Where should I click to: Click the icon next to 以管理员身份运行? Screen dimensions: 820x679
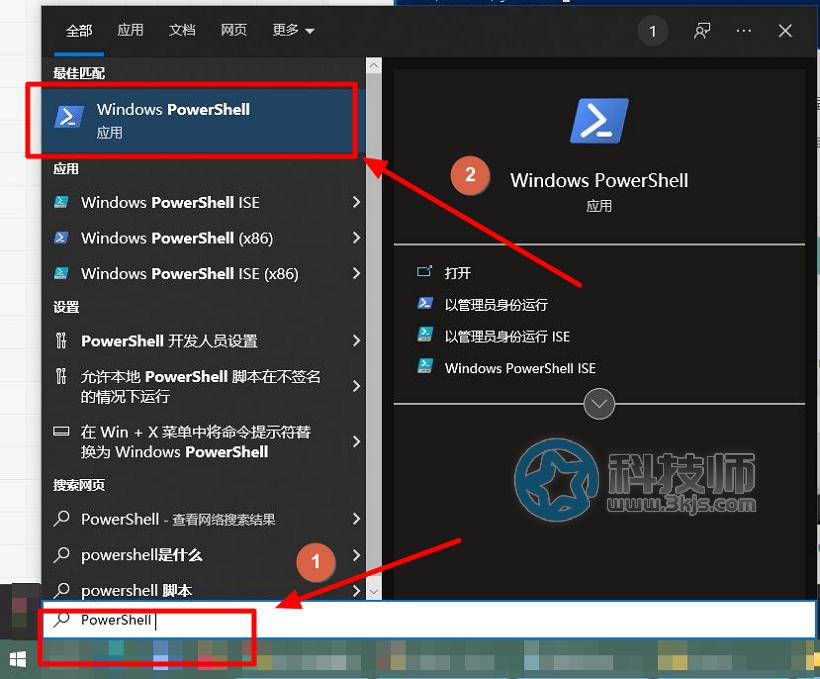(x=425, y=303)
